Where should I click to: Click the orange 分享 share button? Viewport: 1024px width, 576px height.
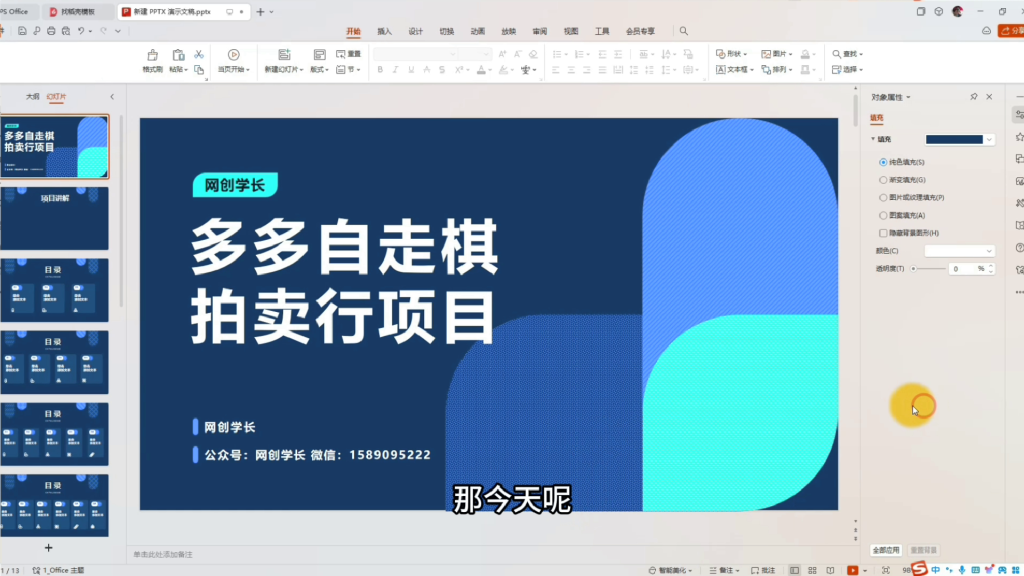[1009, 31]
